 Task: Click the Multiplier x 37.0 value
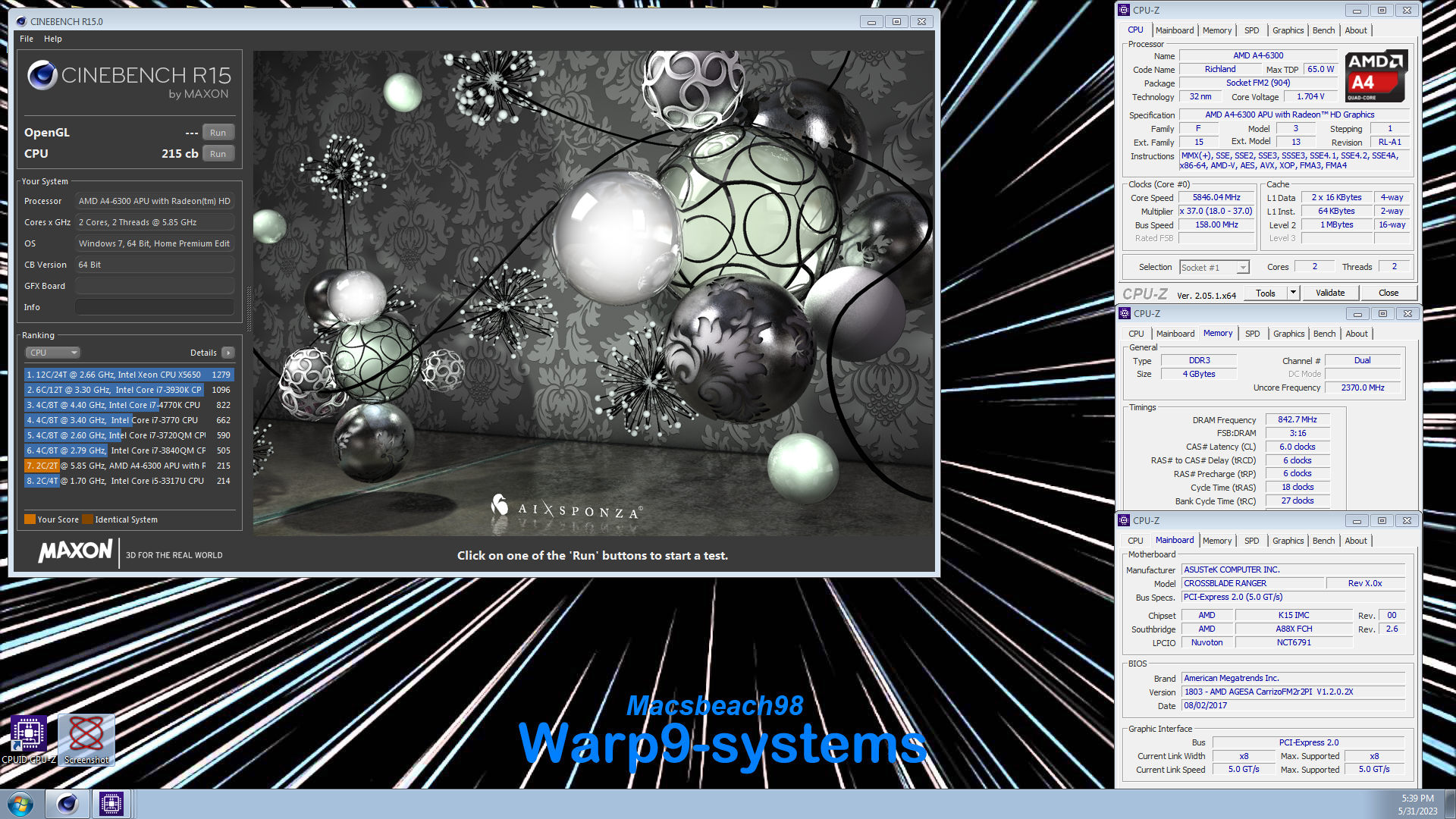pos(1216,211)
